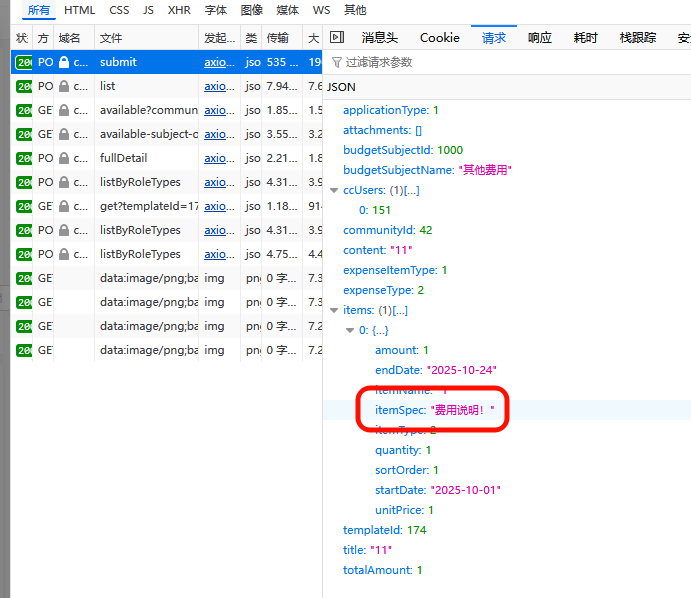The image size is (691, 598).
Task: Open axios initiator link of fullDetail request
Action: (x=218, y=158)
